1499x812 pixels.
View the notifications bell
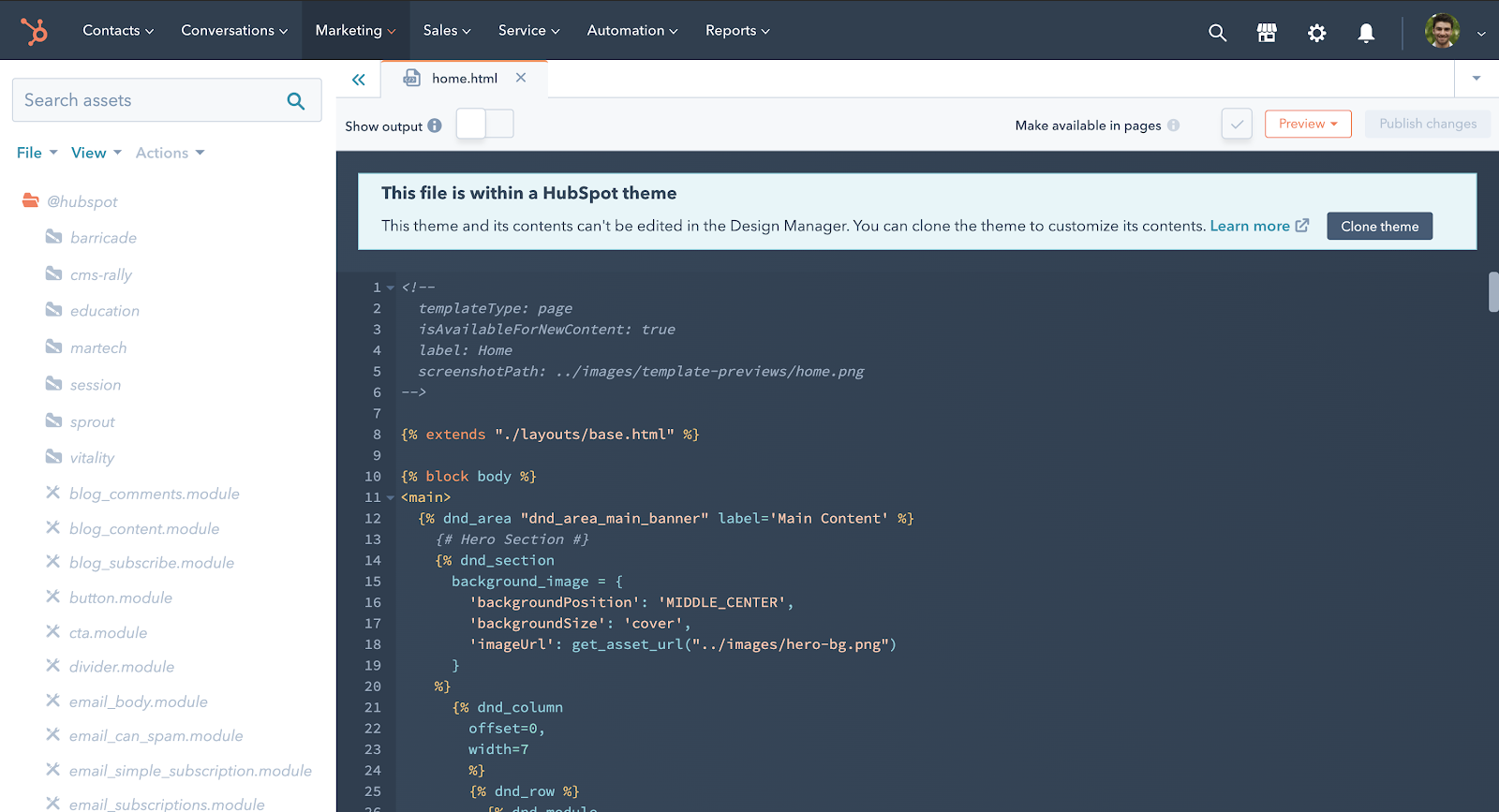pos(1366,33)
